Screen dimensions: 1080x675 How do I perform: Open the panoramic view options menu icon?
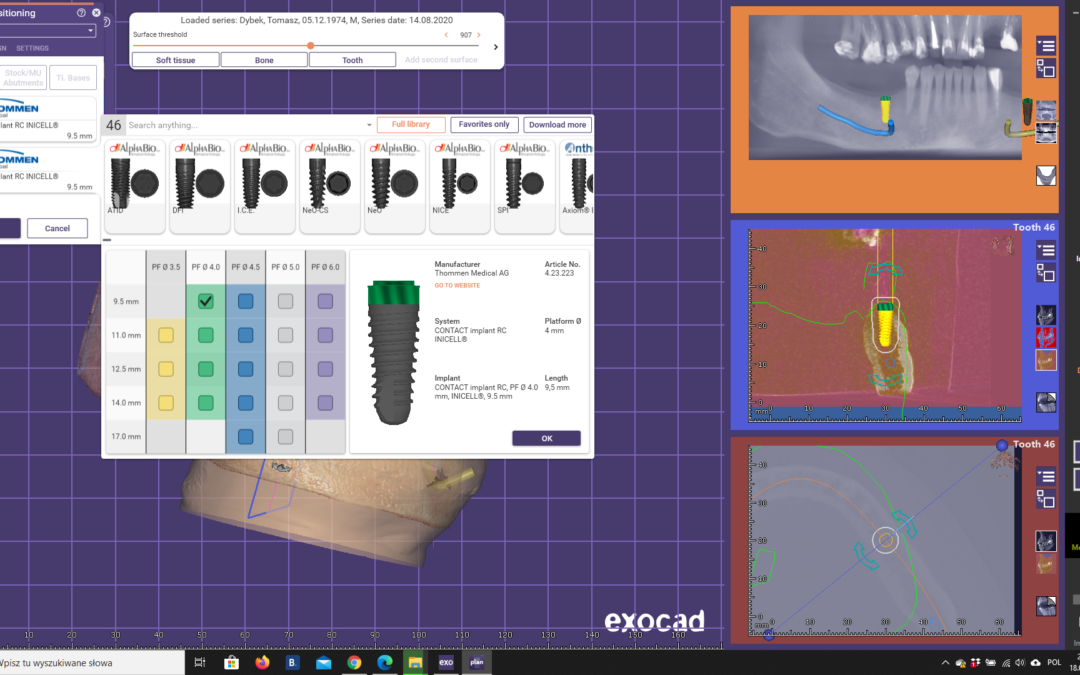click(1045, 45)
